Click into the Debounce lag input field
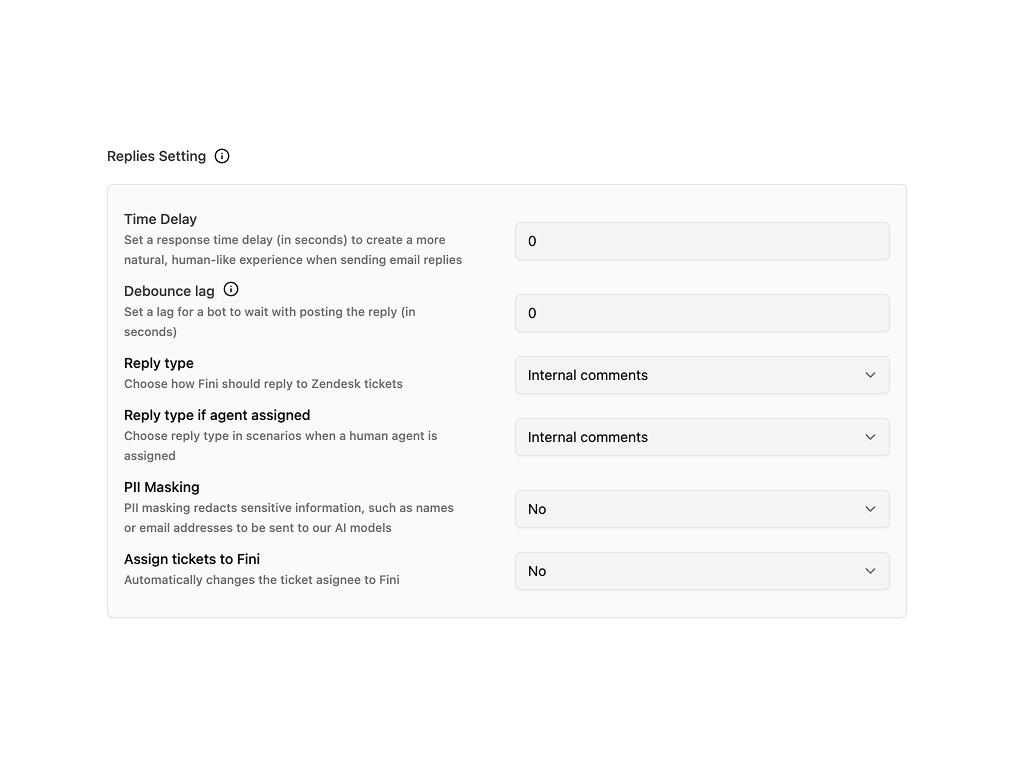Image resolution: width=1024 pixels, height=768 pixels. 702,313
